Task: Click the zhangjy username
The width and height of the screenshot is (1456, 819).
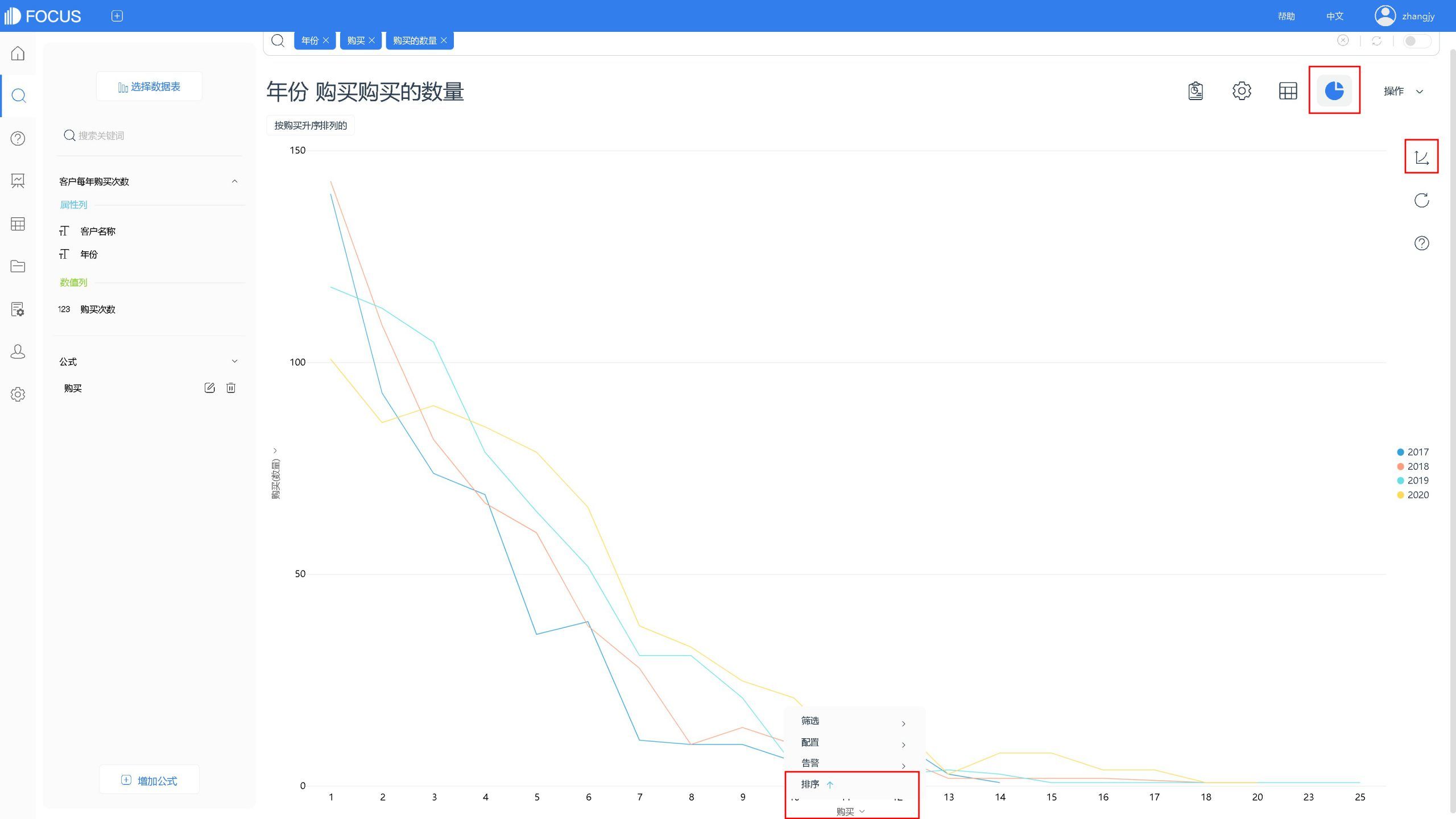Action: (1418, 16)
